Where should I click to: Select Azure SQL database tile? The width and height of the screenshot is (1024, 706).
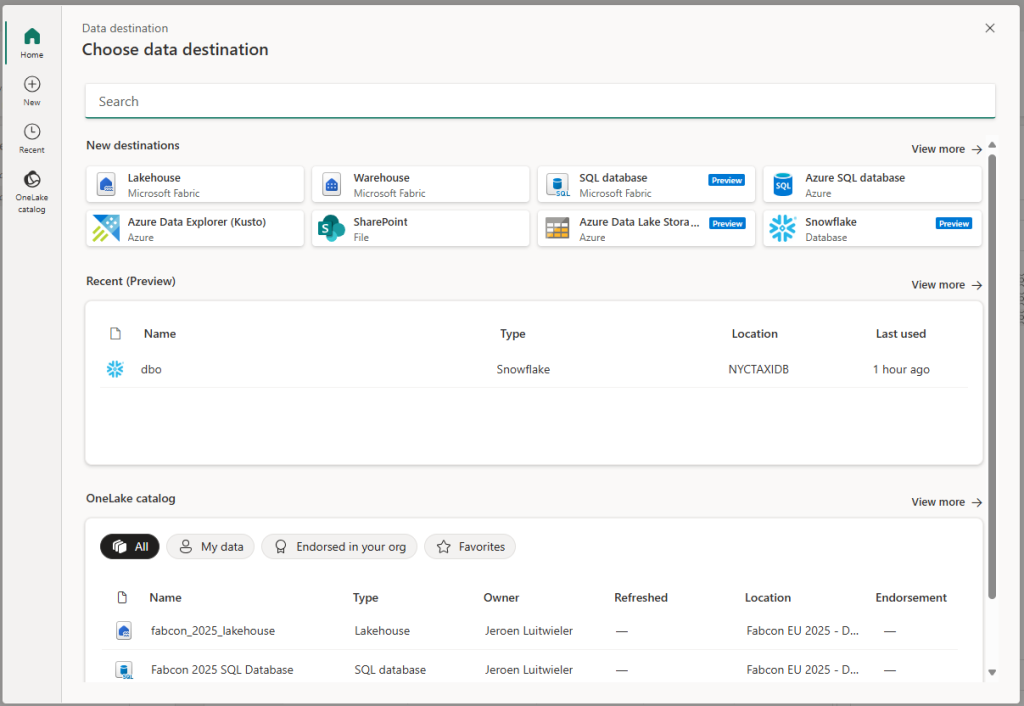click(x=871, y=185)
